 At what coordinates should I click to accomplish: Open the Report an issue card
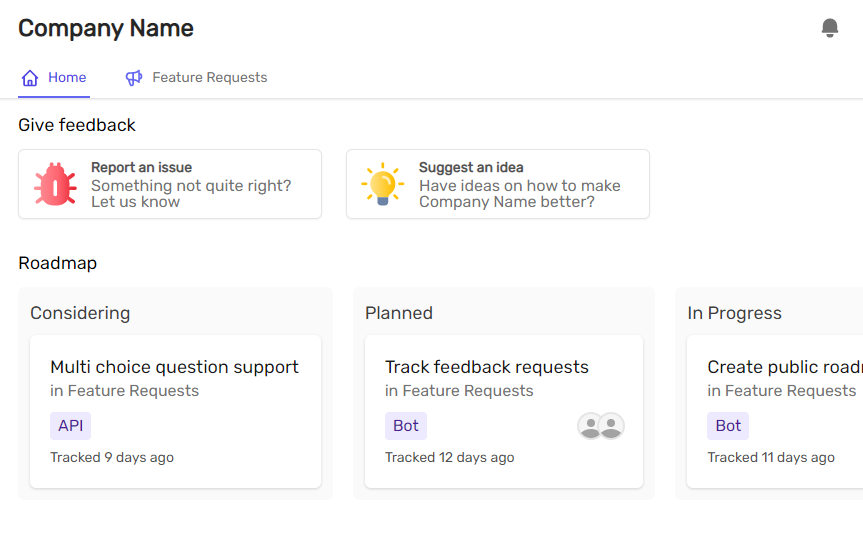click(170, 184)
